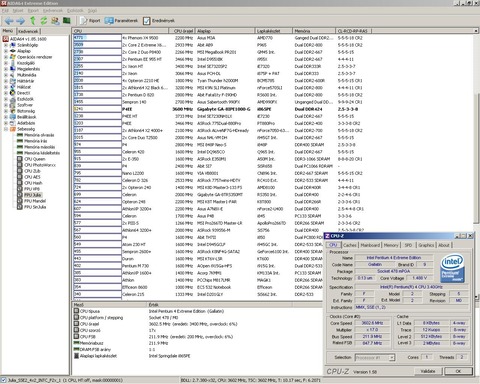Click the dark green board toolbar icon
This screenshot has height=384, width=480.
tap(67, 21)
